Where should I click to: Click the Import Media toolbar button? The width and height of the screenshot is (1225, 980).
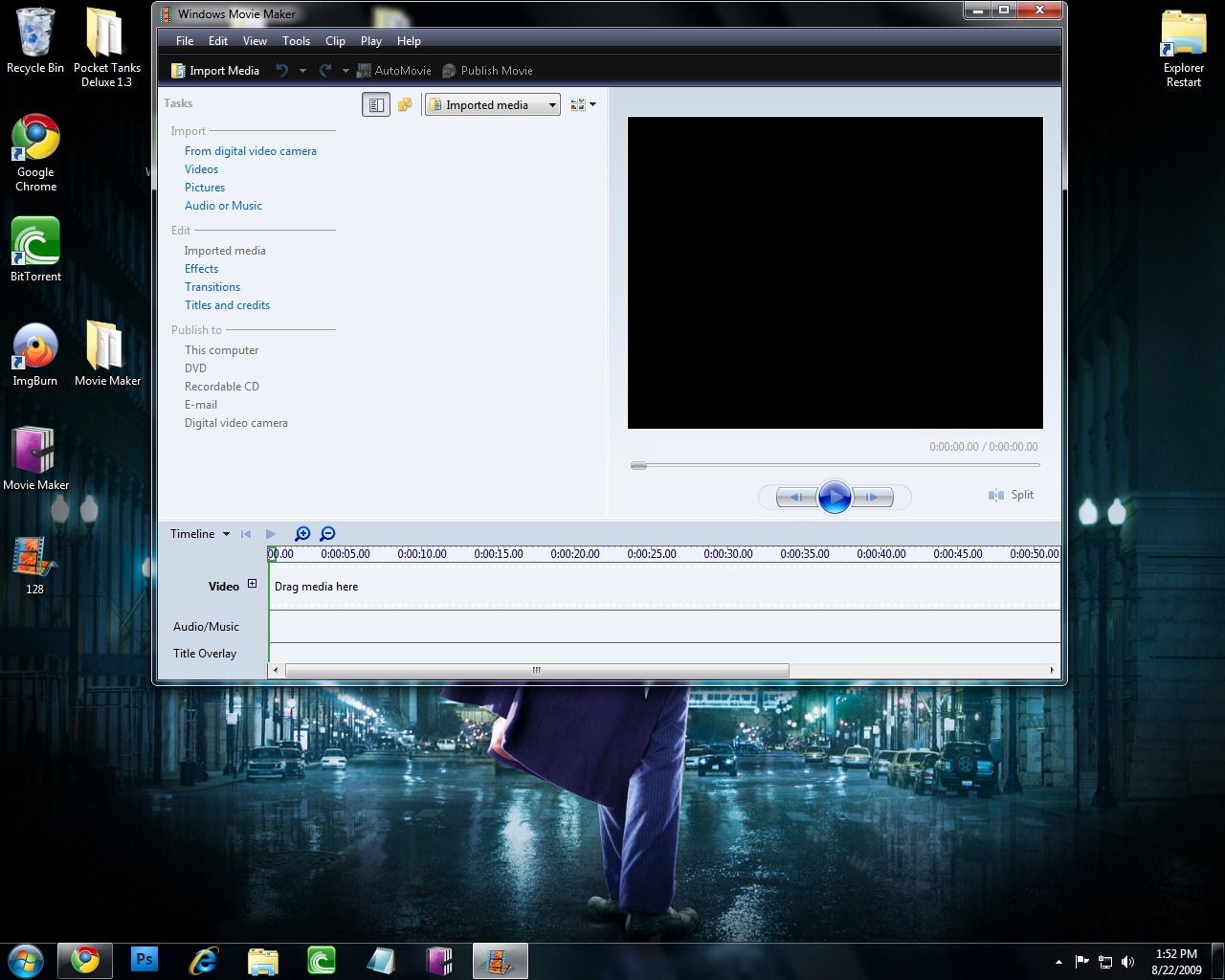pos(215,71)
